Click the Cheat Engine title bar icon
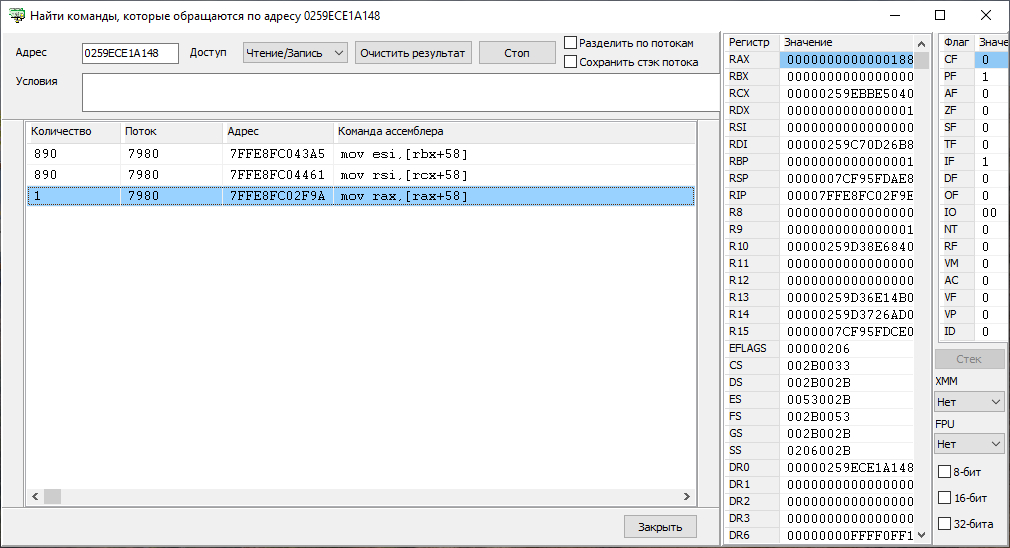1010x548 pixels. click(17, 15)
